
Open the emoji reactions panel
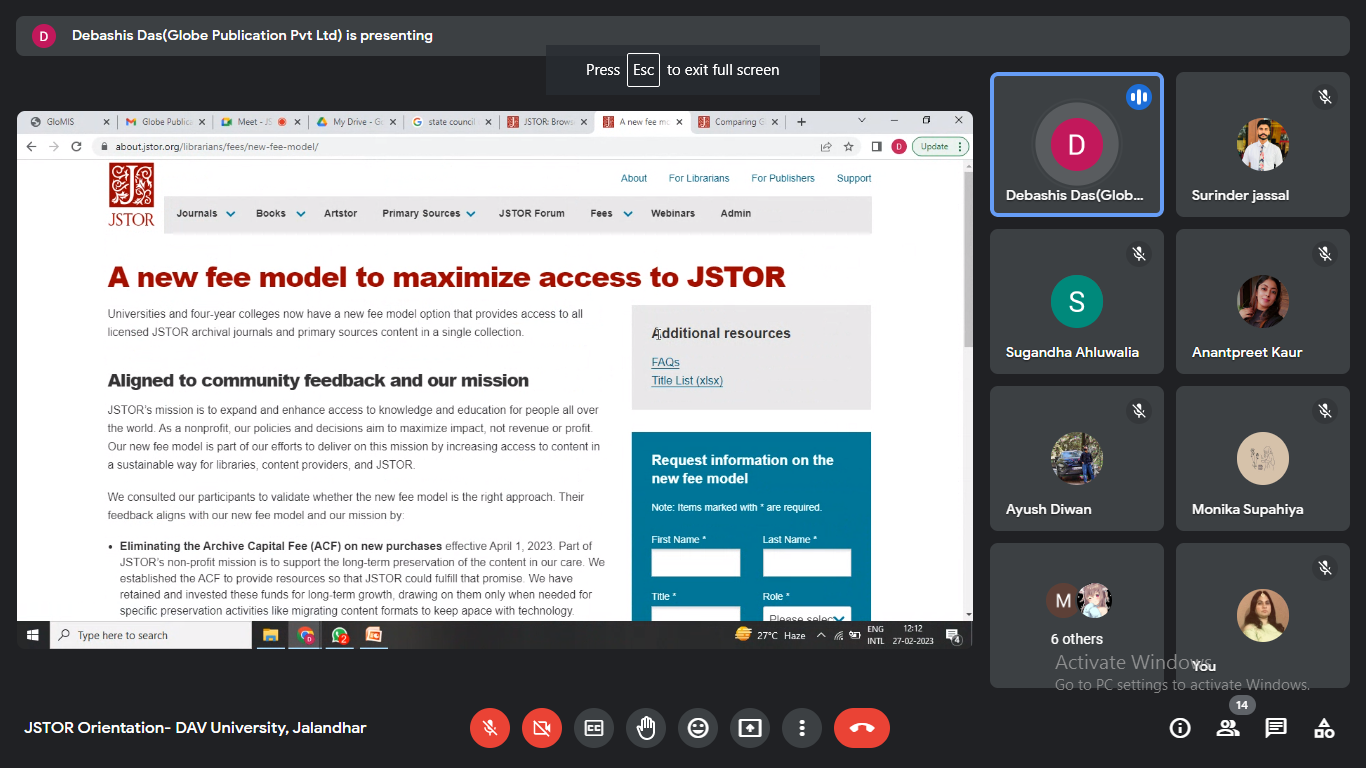pyautogui.click(x=698, y=728)
